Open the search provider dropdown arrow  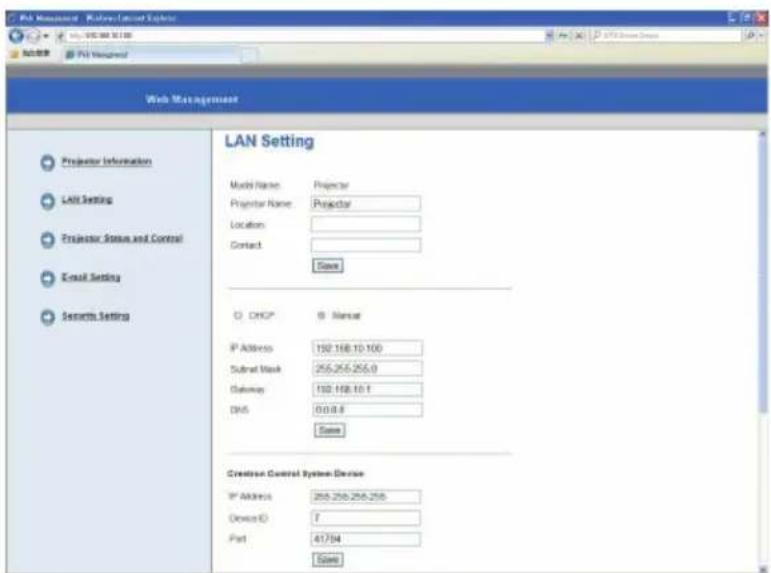pos(762,35)
